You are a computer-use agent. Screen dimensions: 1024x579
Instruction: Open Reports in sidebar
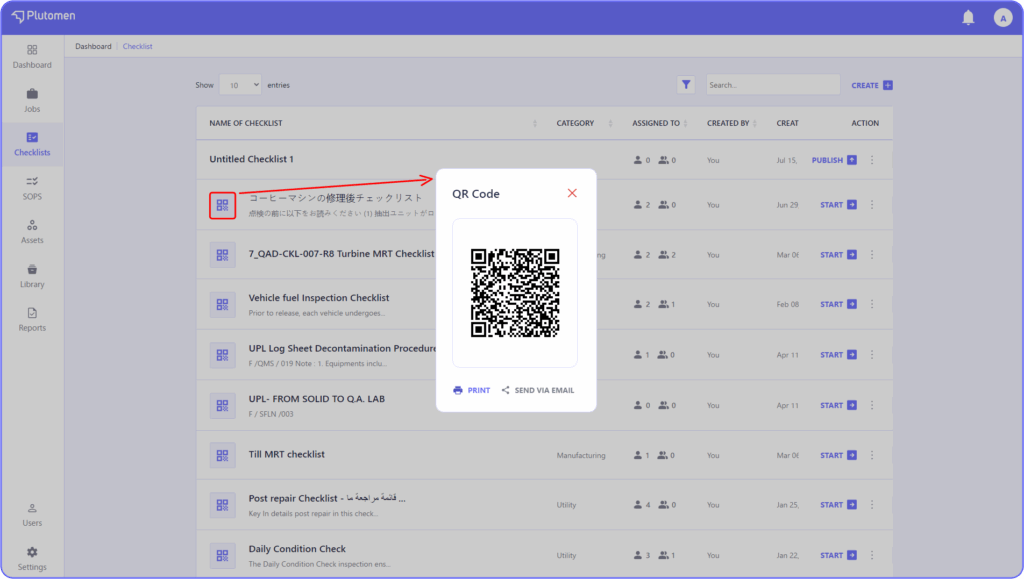coord(32,320)
